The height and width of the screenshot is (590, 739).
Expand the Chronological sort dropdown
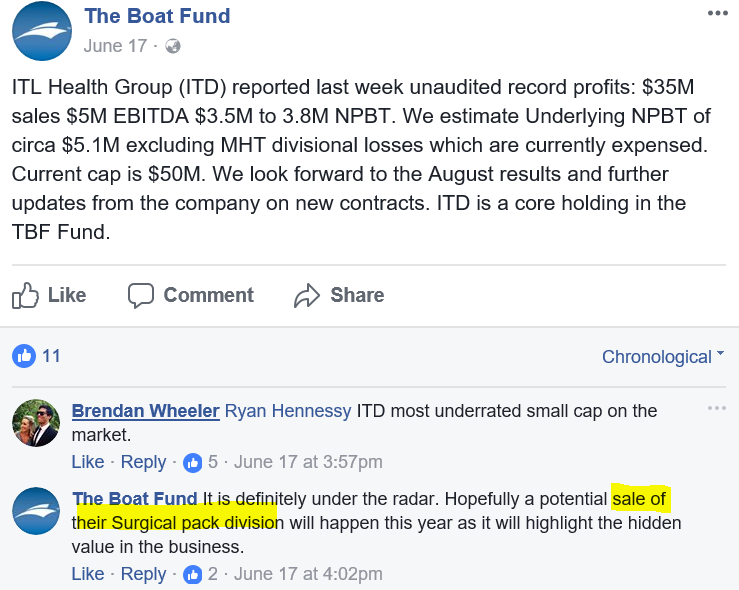pyautogui.click(x=663, y=357)
